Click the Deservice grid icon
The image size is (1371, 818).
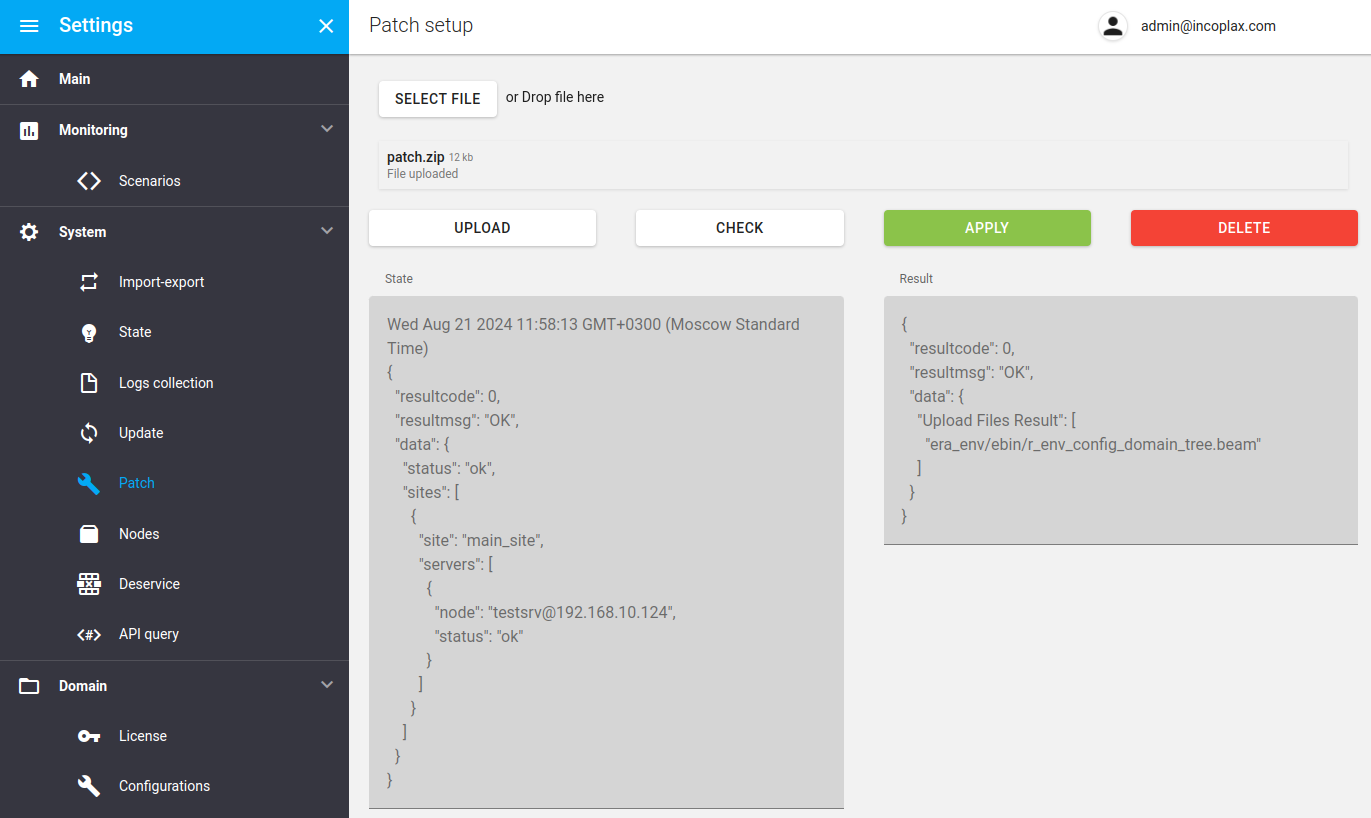click(x=89, y=584)
